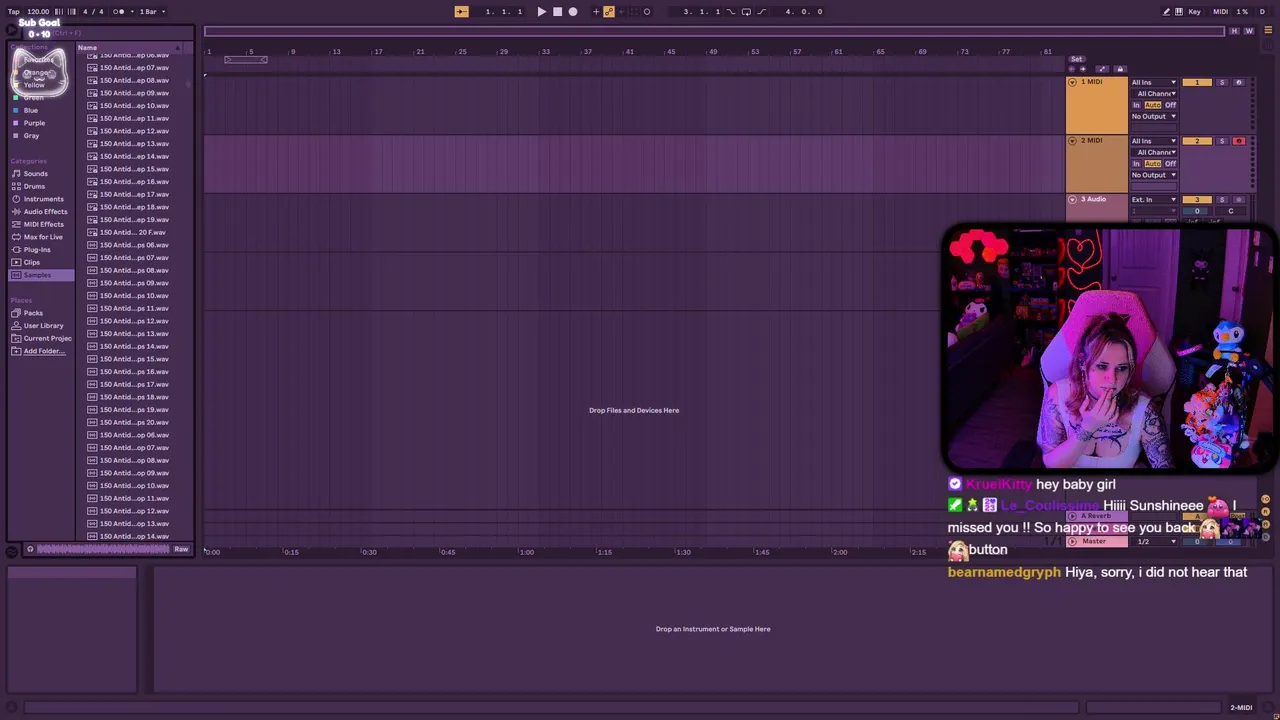Open User Library in Places
The width and height of the screenshot is (1280, 720).
[43, 326]
